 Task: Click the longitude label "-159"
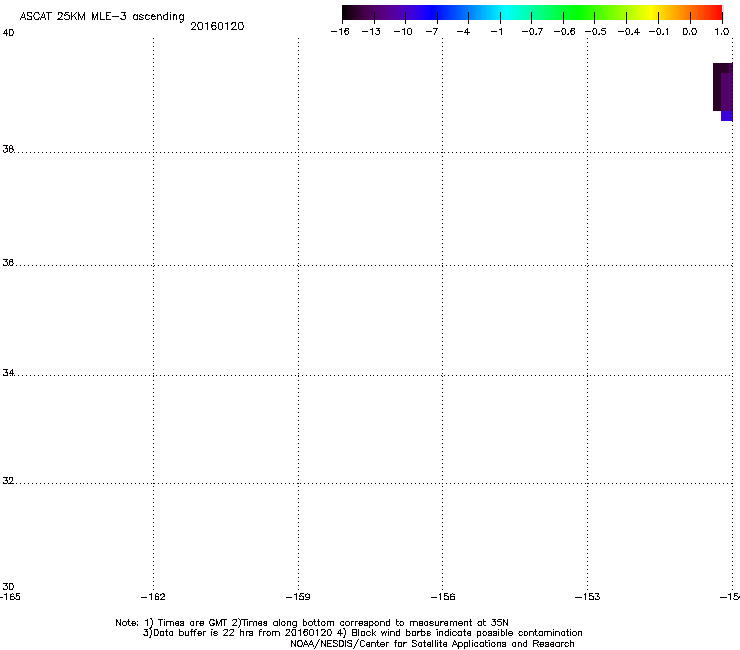(x=298, y=597)
